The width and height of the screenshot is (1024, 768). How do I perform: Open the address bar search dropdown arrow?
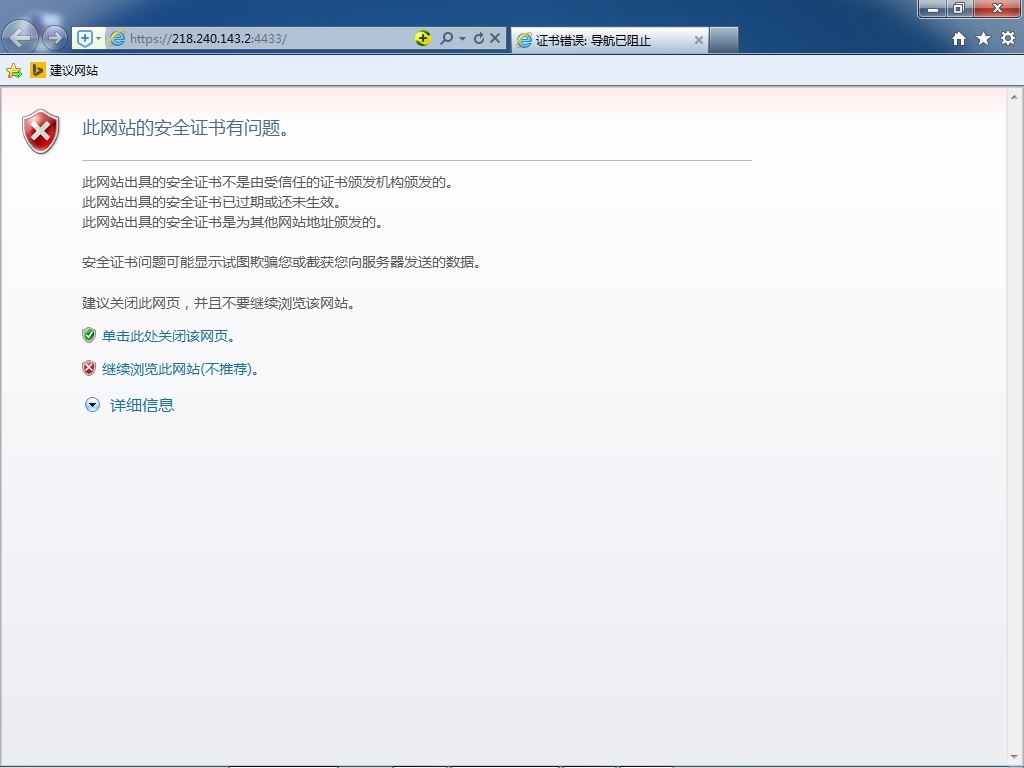pos(462,39)
